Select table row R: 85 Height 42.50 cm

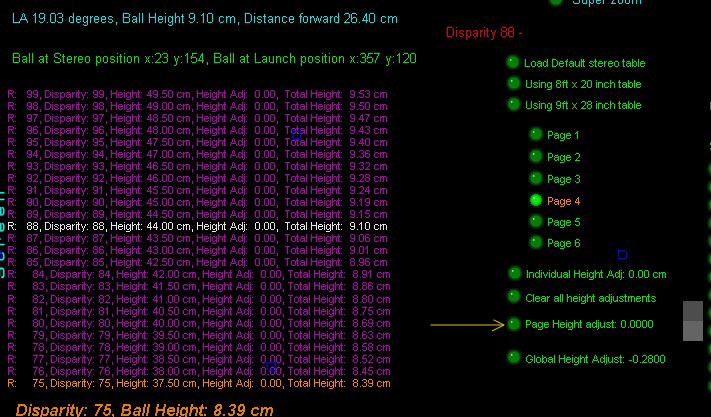click(198, 262)
